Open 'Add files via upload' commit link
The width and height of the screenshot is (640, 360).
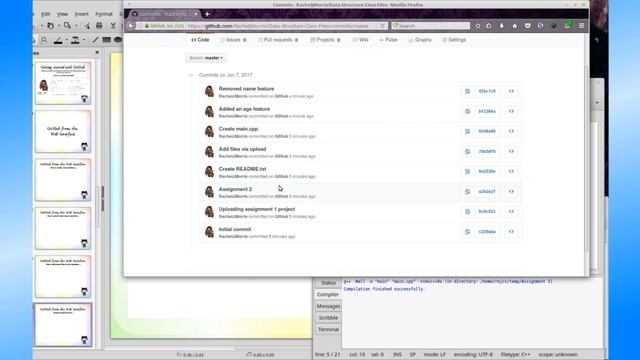[242, 149]
